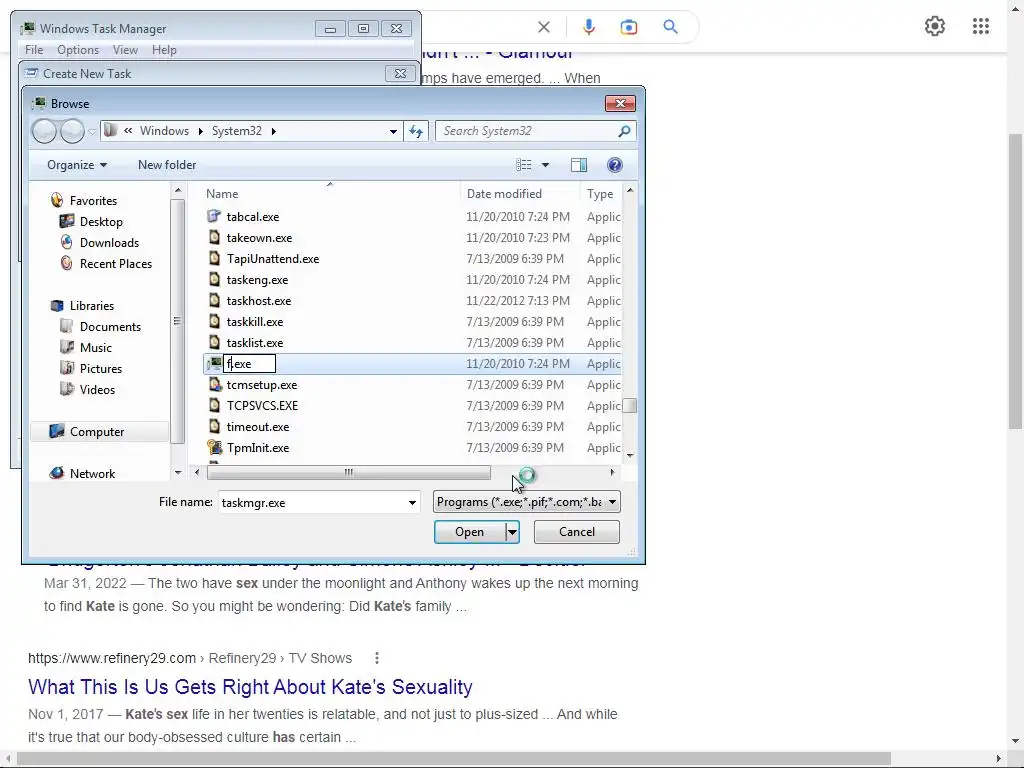Open the Google apps grid icon
The image size is (1024, 768).
980,26
